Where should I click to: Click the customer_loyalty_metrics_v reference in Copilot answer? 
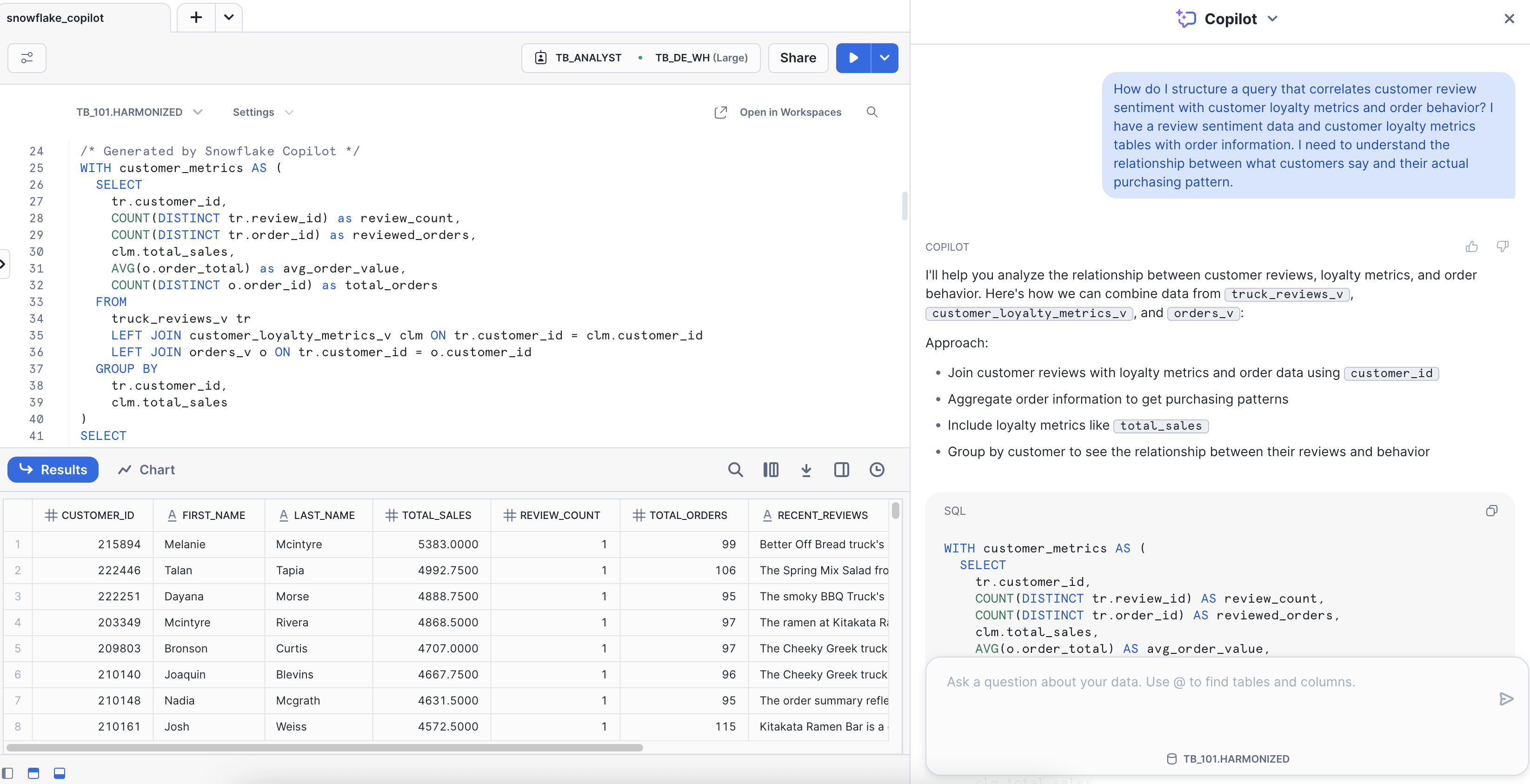click(x=1029, y=313)
